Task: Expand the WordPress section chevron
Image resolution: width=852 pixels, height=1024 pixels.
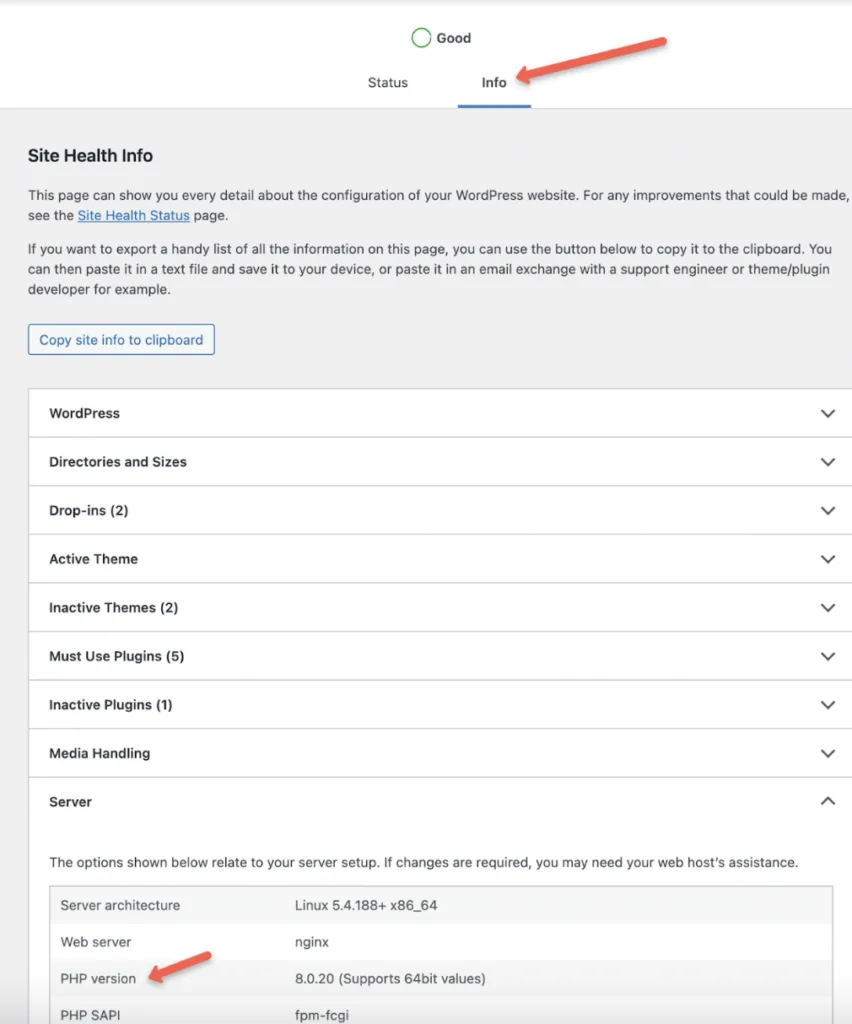Action: pos(827,413)
